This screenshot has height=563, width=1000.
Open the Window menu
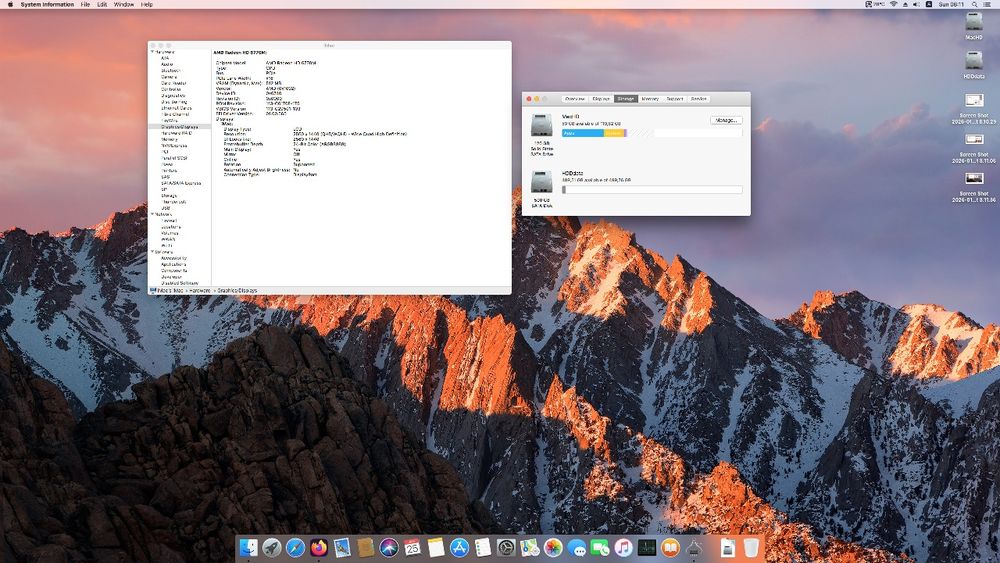(x=124, y=4)
